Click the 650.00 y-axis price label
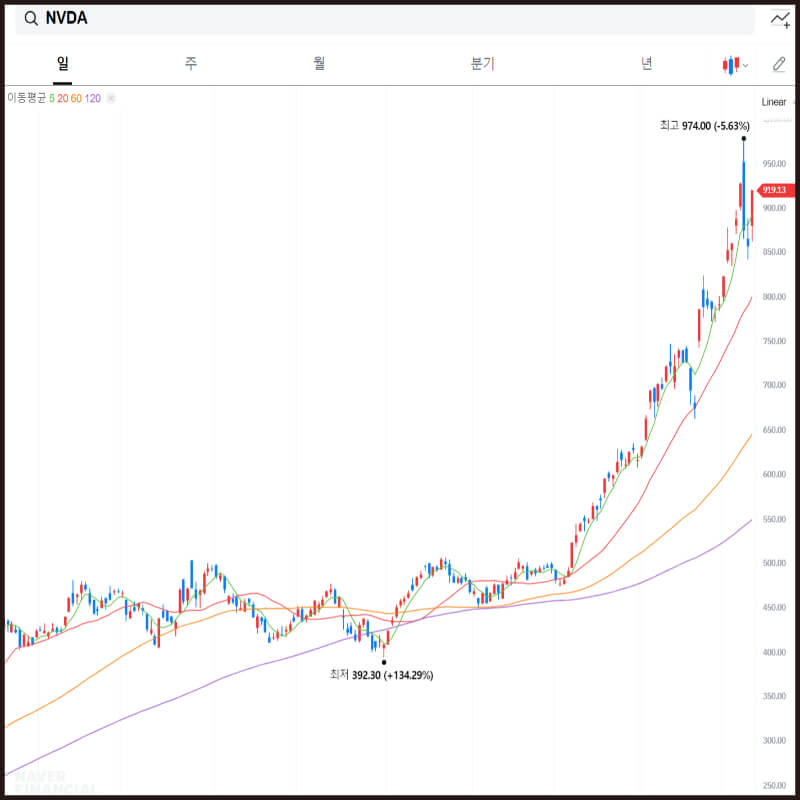The height and width of the screenshot is (800, 800). (x=774, y=430)
